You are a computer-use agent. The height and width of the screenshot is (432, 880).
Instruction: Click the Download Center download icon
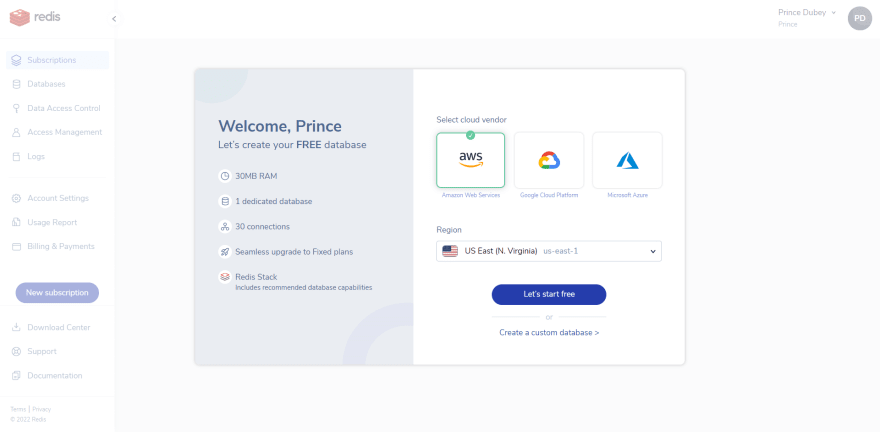pyautogui.click(x=16, y=328)
